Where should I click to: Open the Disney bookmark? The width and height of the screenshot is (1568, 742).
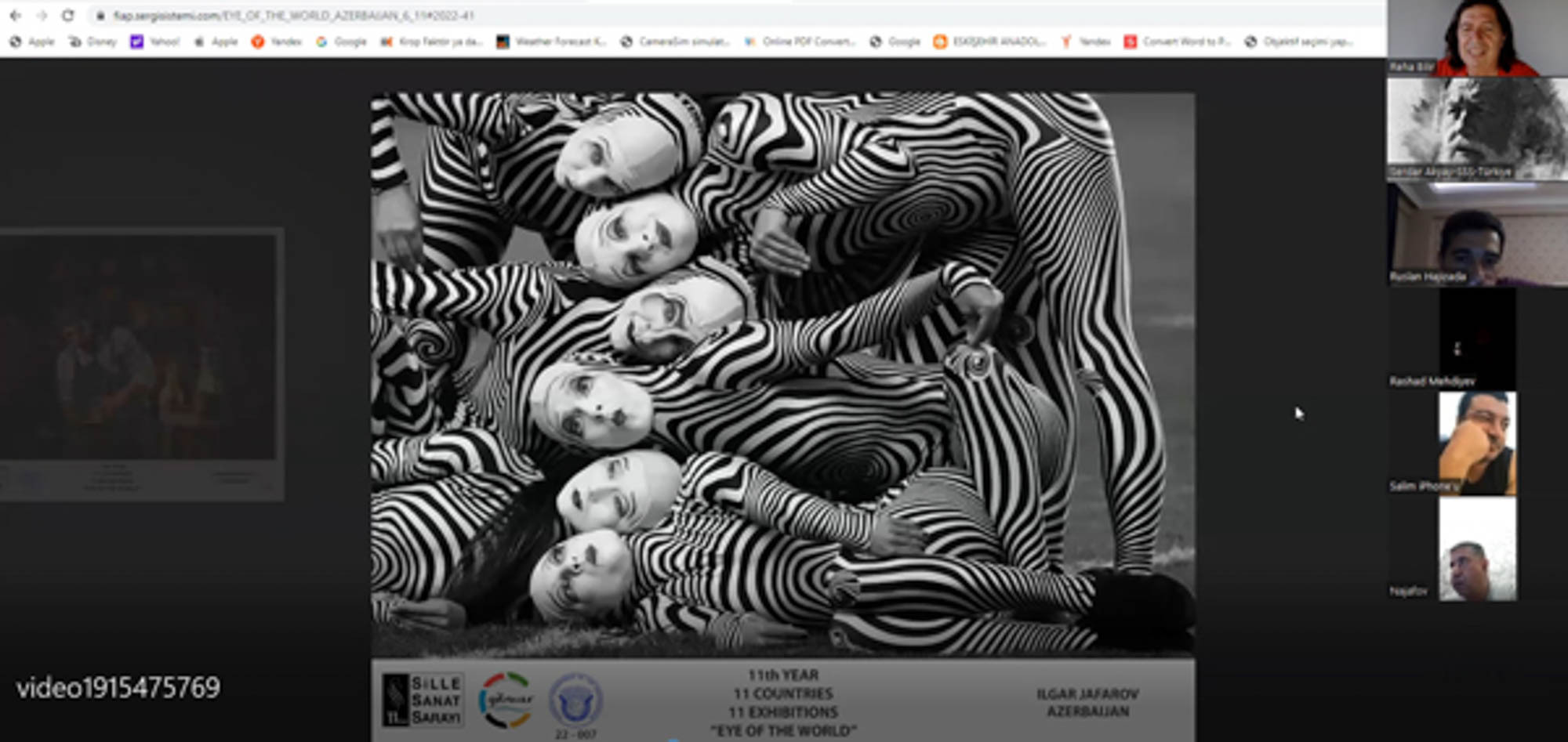93,42
